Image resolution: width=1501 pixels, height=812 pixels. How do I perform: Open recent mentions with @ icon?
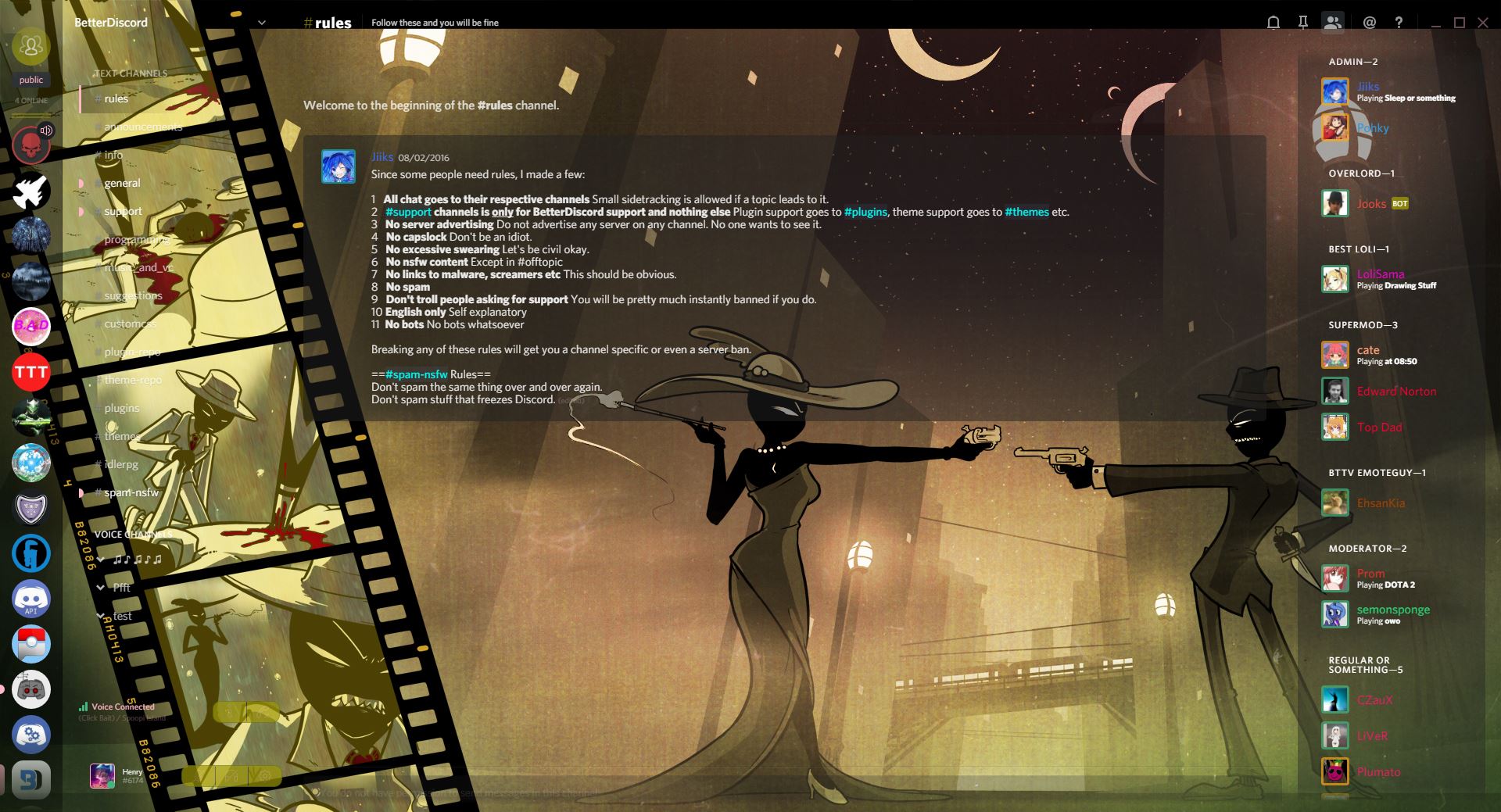click(x=1369, y=23)
